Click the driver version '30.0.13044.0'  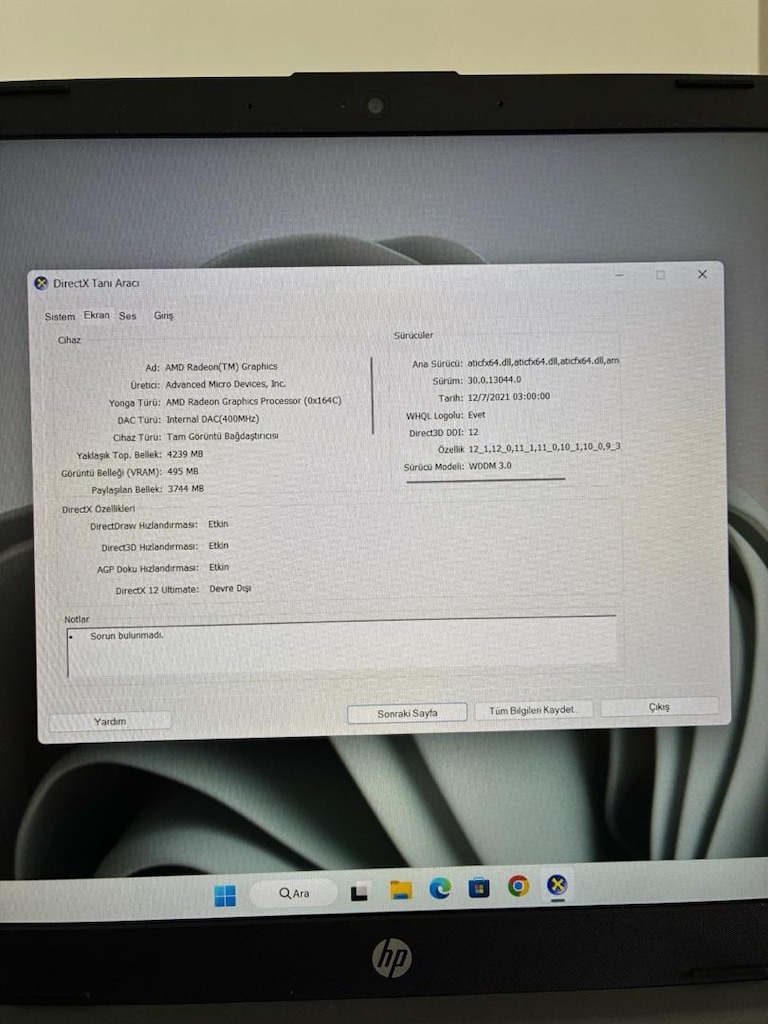[494, 379]
